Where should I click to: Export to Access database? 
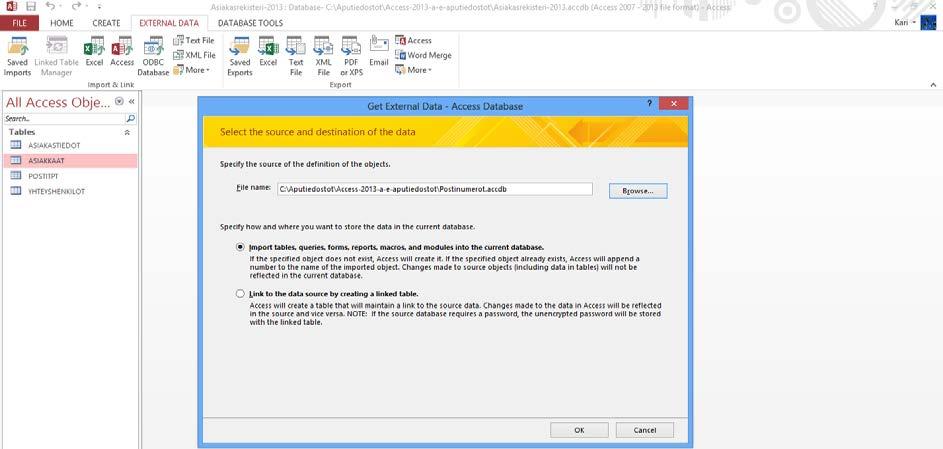coord(413,40)
